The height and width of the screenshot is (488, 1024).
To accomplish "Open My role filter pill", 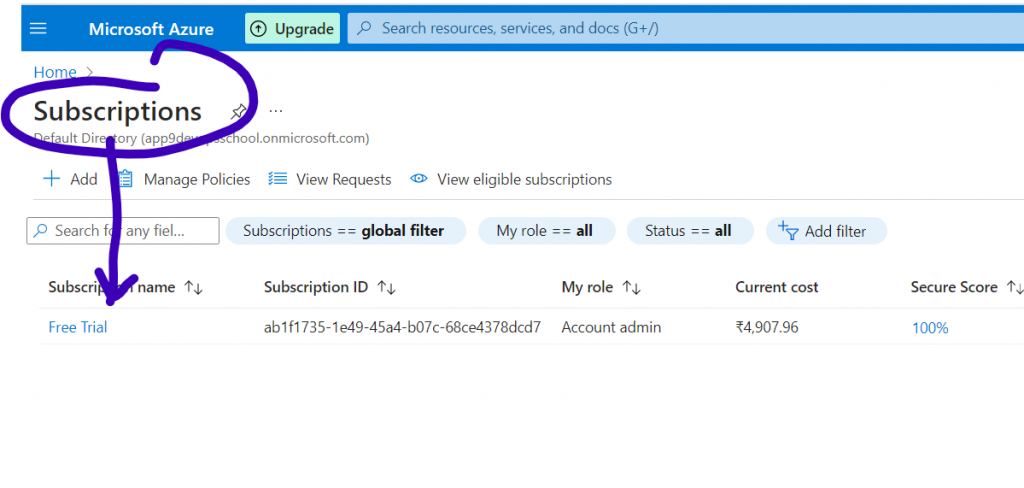I will (544, 231).
